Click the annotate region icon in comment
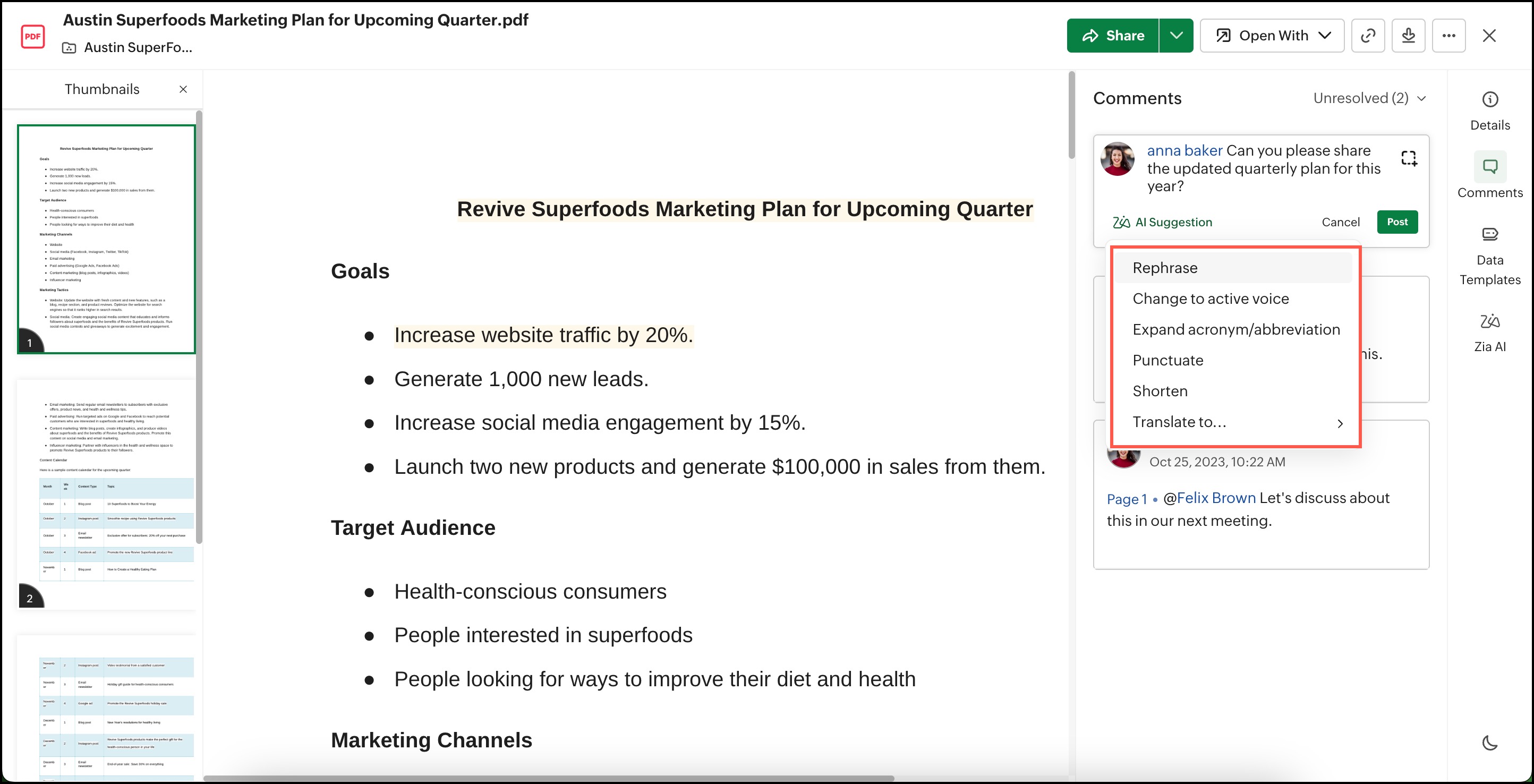 (x=1408, y=158)
